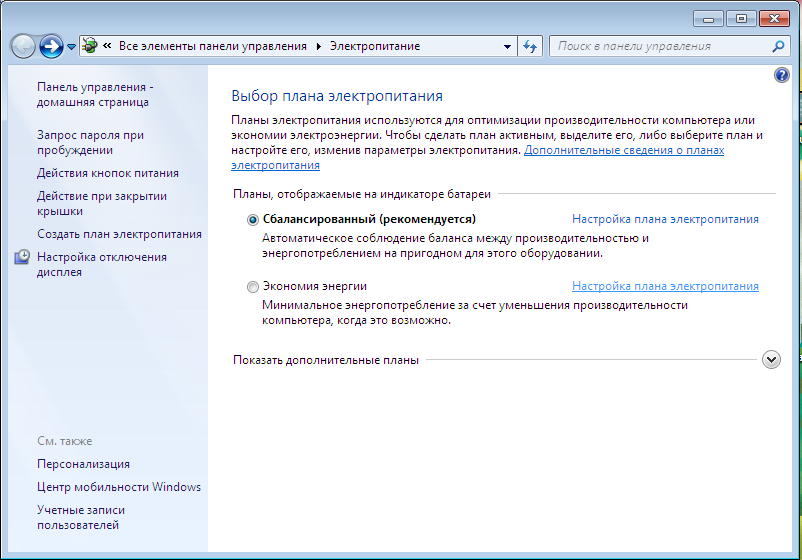
Task: Click the refresh button beside address bar
Action: coord(530,46)
